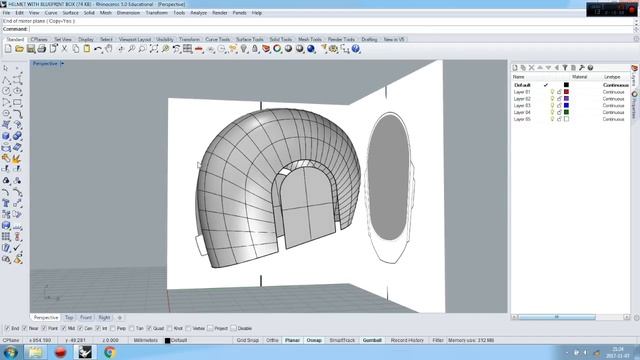Click the Undo arrow icon
The width and height of the screenshot is (640, 360).
tap(98, 49)
